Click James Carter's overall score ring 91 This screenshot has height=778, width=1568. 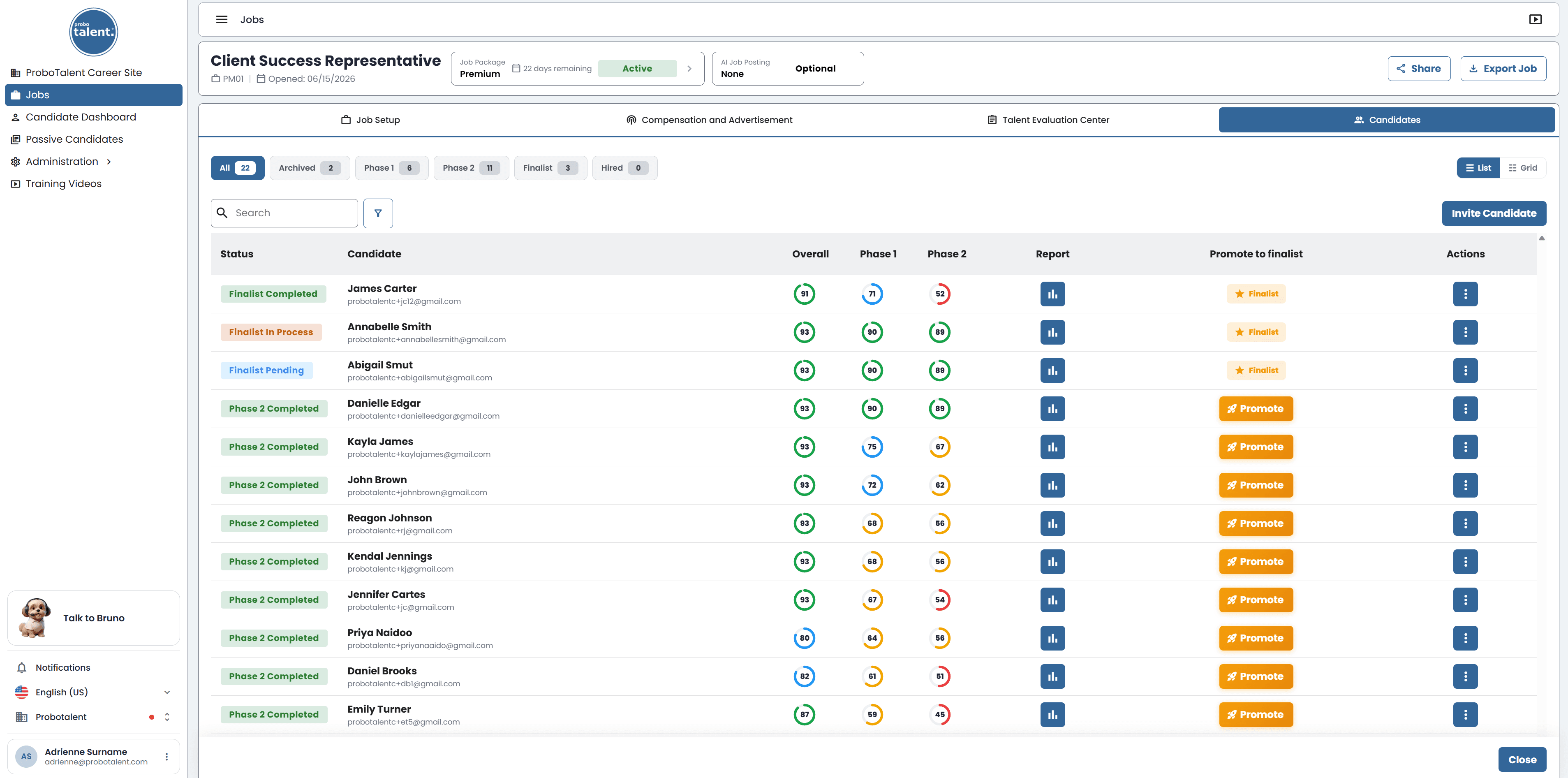(x=804, y=294)
